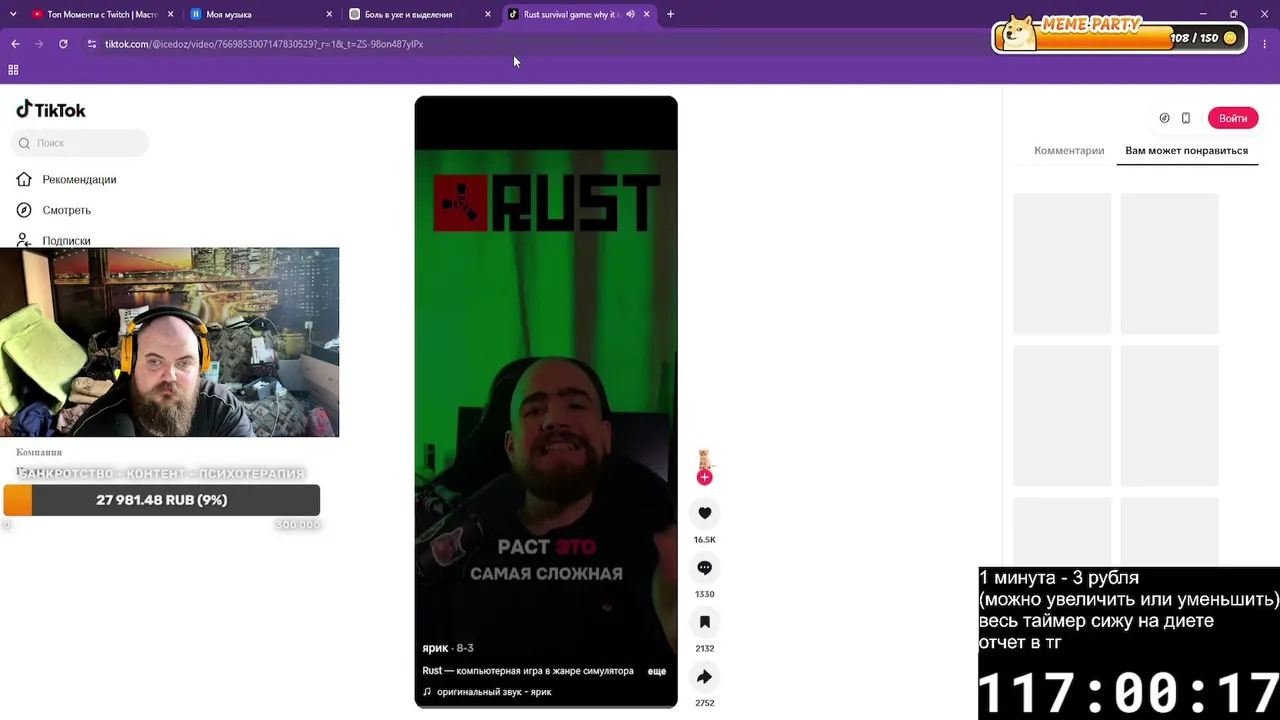This screenshot has width=1280, height=720.
Task: Click the TikTok logo
Action: [51, 110]
